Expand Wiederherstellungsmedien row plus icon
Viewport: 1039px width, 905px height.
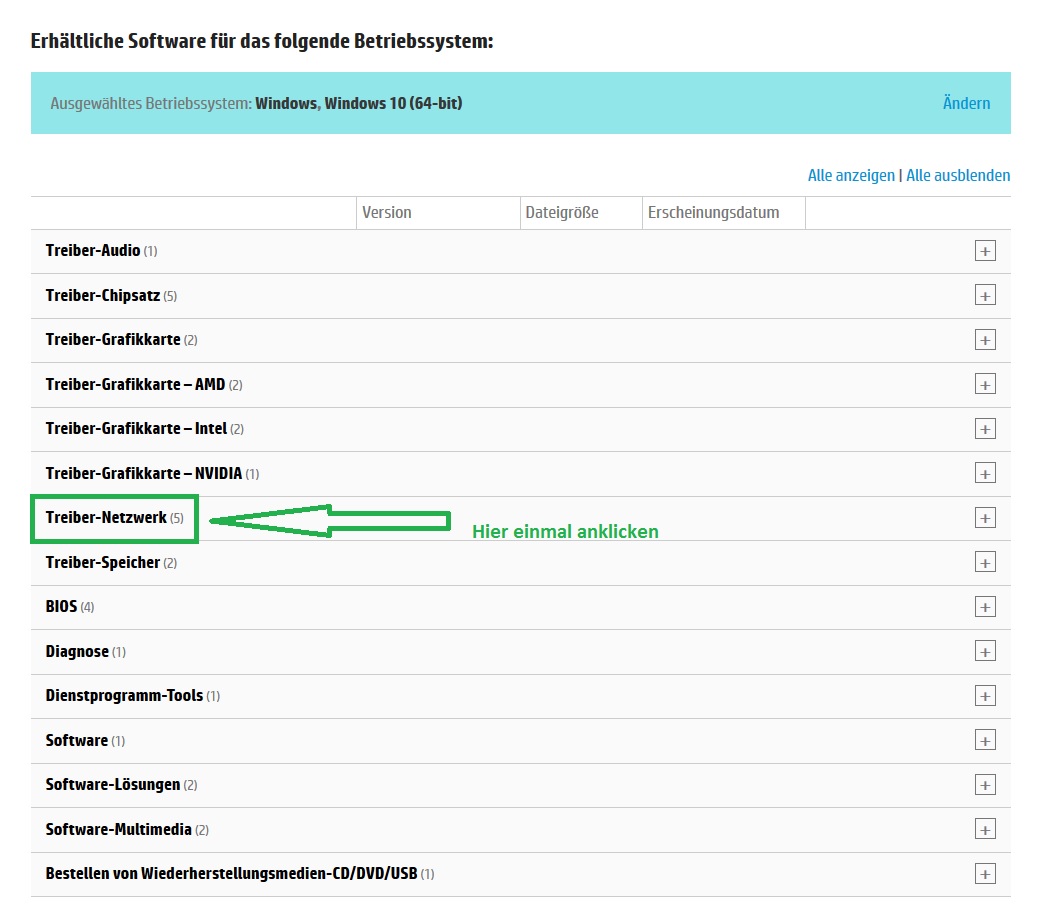point(985,874)
